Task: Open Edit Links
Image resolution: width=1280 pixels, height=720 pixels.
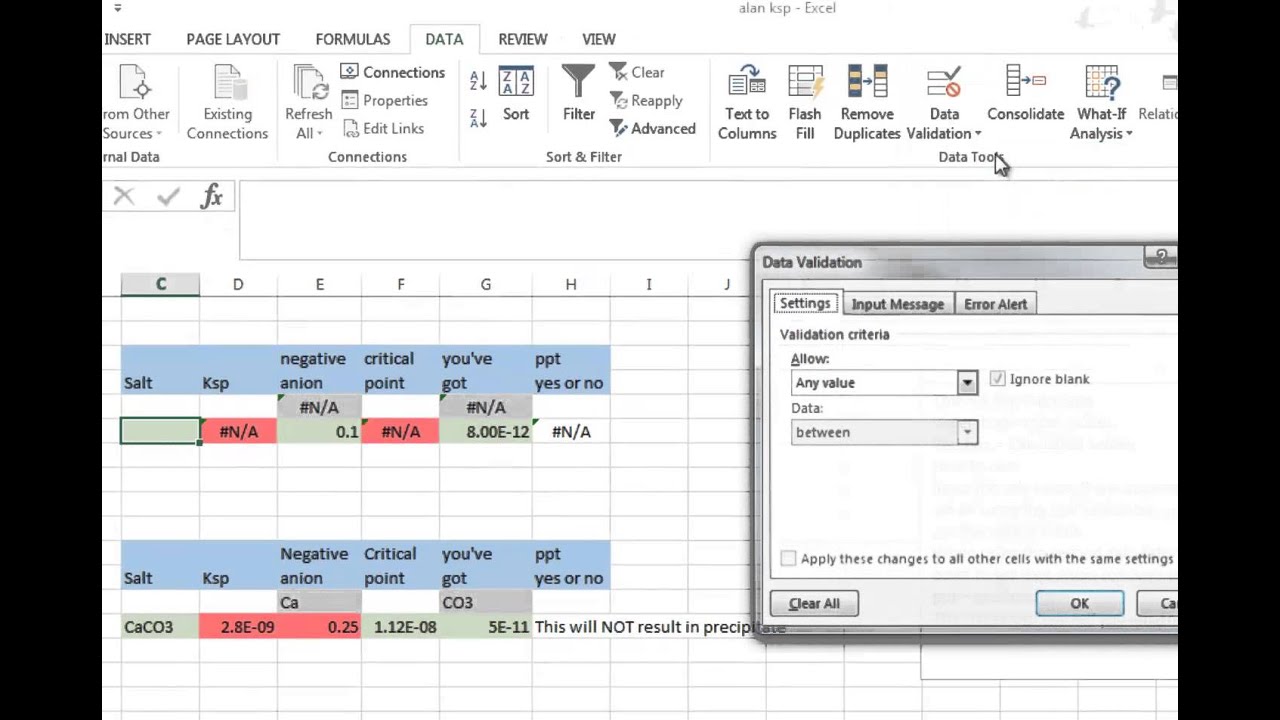Action: [383, 128]
